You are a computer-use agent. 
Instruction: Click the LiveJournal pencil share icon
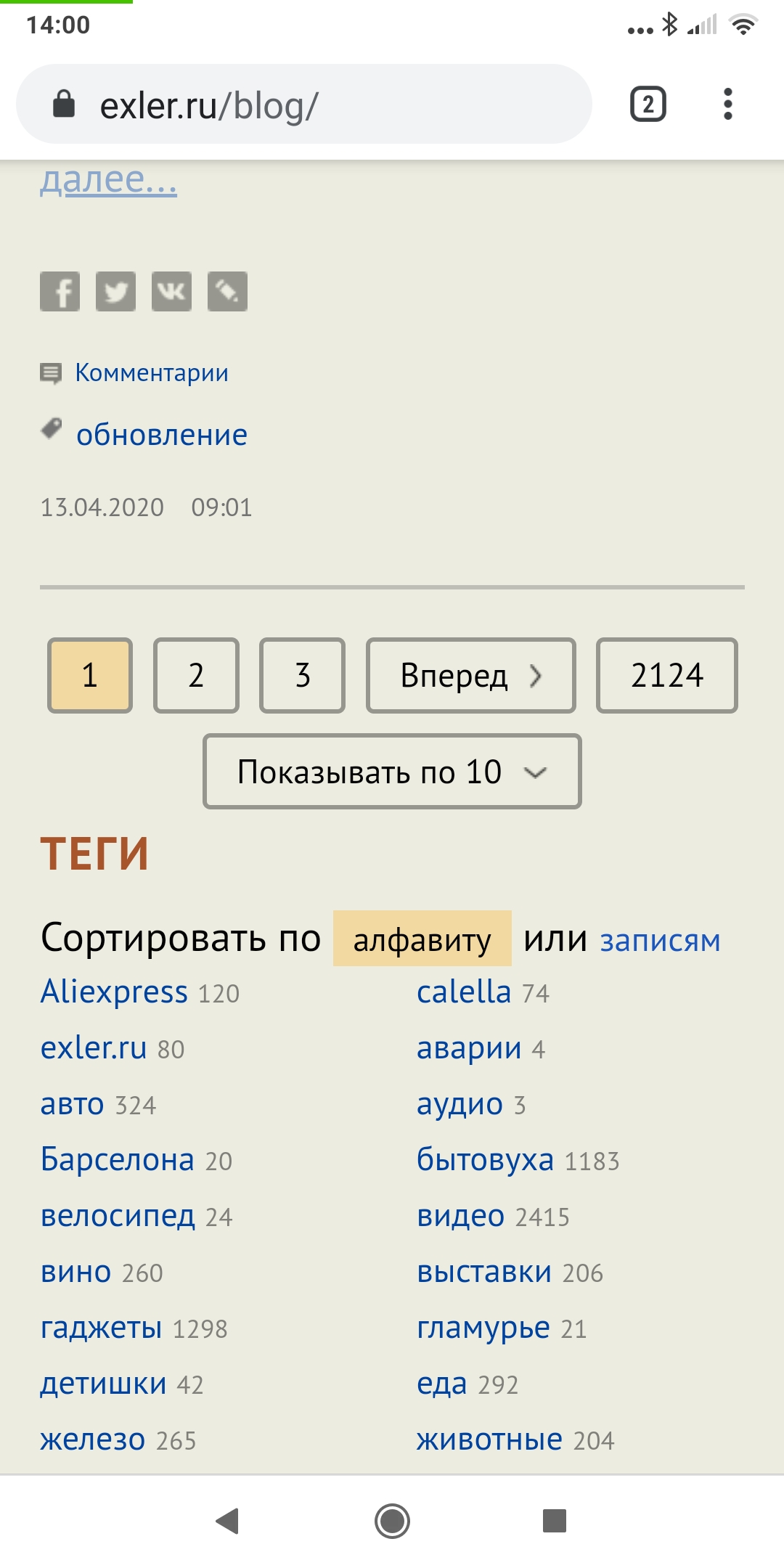pyautogui.click(x=227, y=292)
